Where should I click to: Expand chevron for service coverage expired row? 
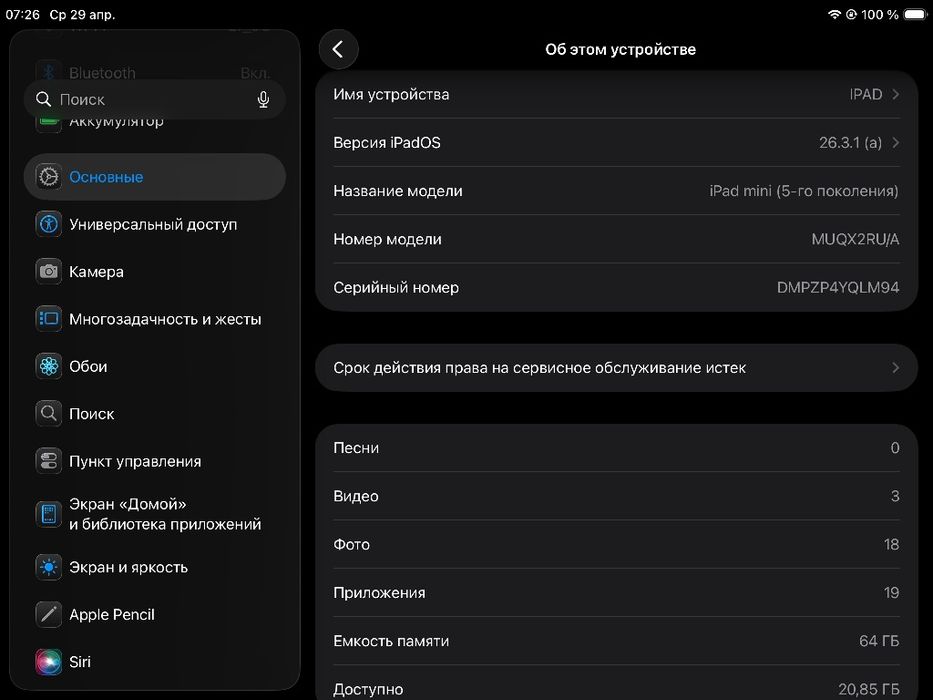[x=896, y=367]
